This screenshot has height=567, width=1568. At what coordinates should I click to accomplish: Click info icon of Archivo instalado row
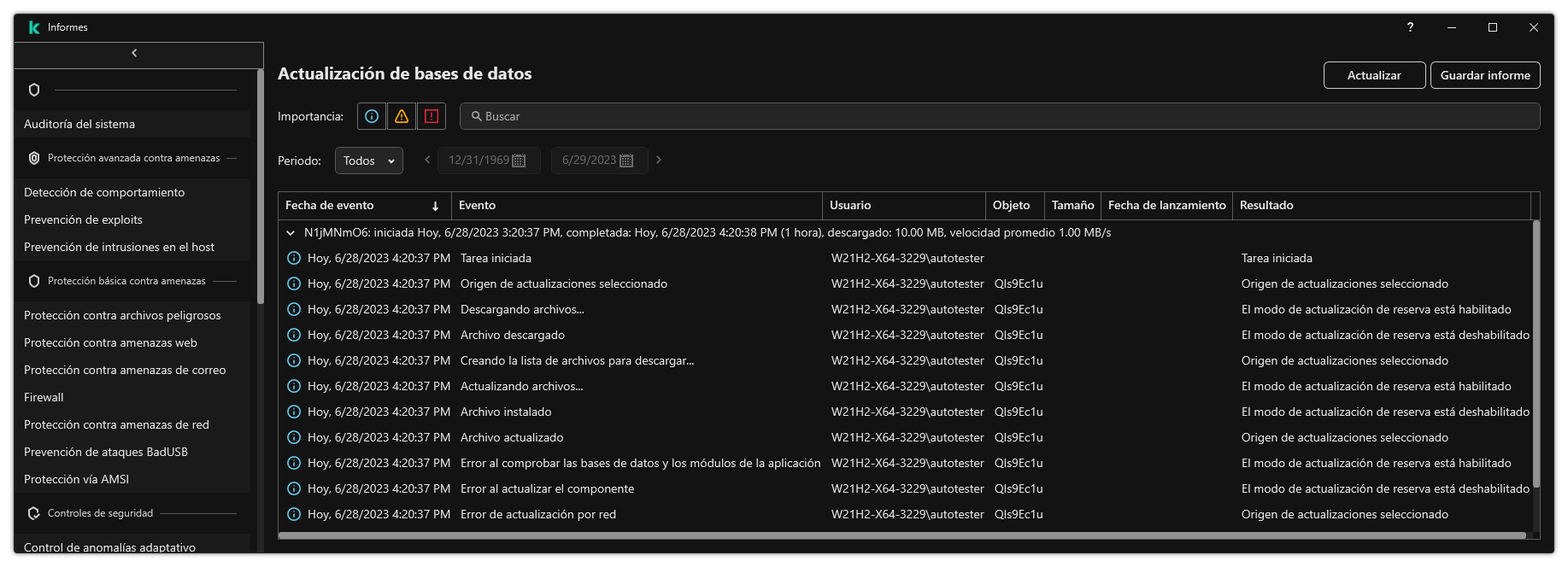(x=294, y=412)
